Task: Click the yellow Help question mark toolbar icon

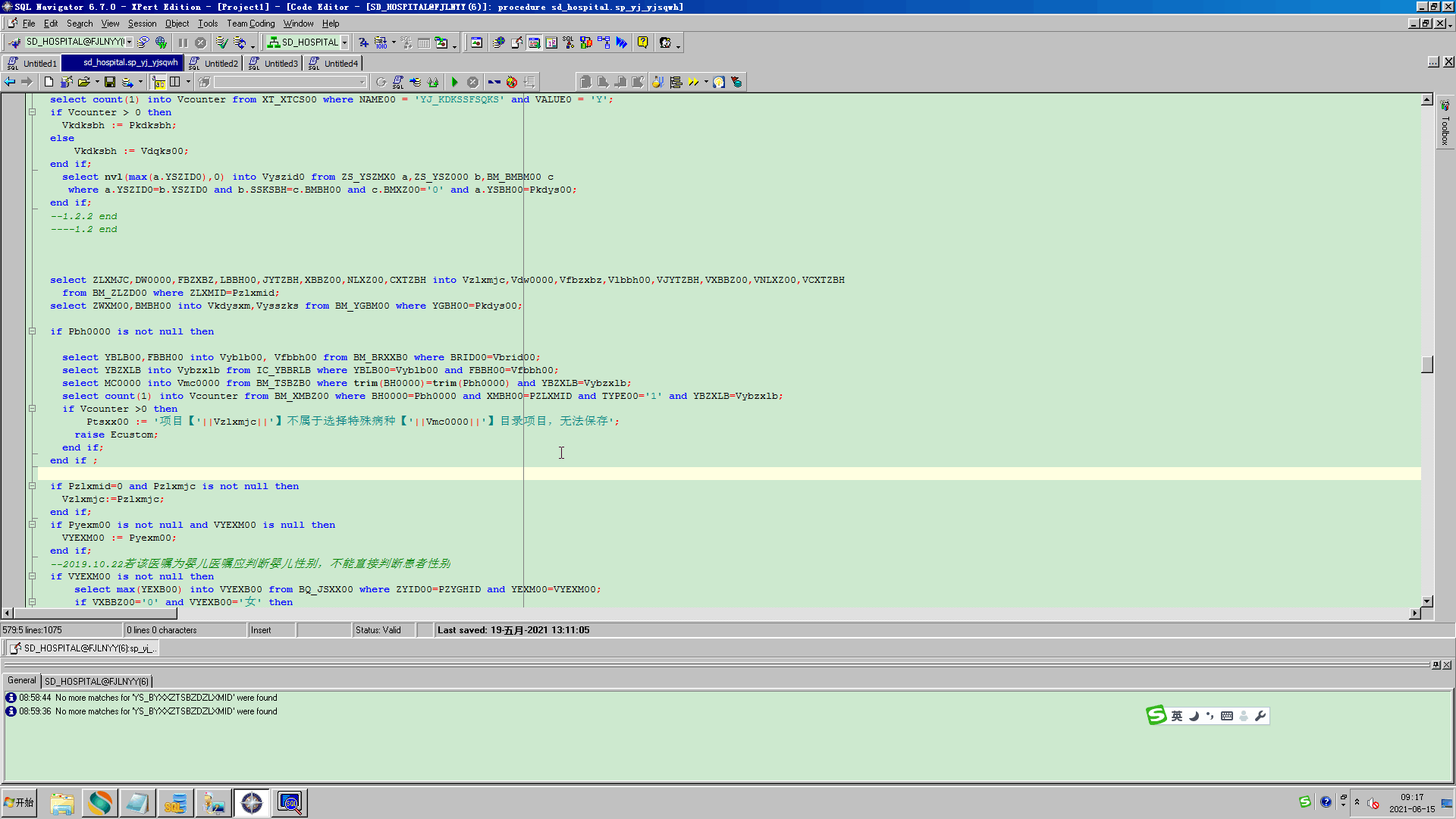Action: pyautogui.click(x=642, y=42)
